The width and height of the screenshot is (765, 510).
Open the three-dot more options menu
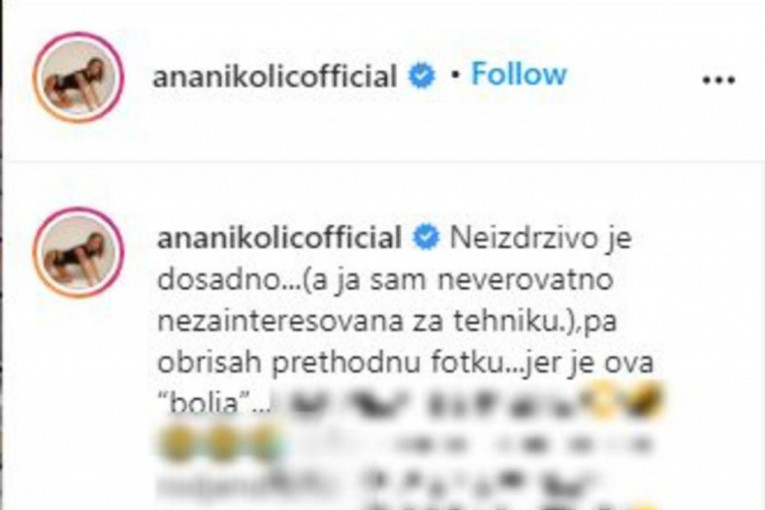click(x=719, y=80)
